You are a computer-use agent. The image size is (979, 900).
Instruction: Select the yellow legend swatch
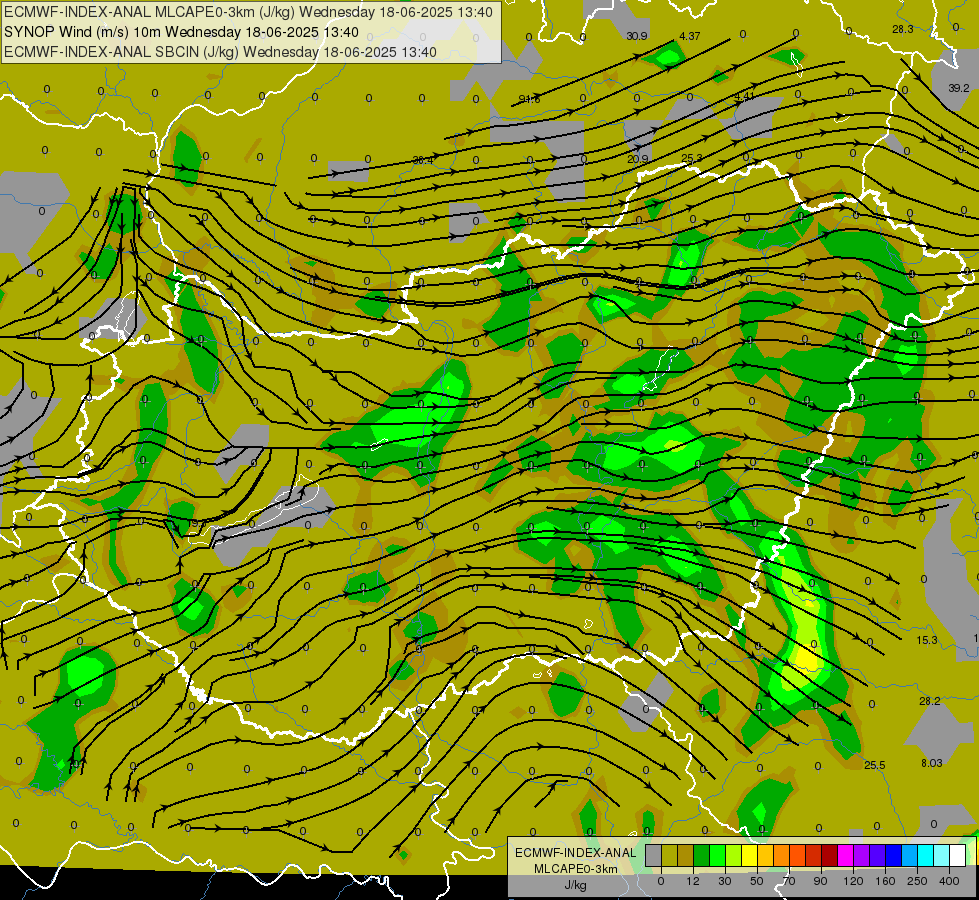click(750, 855)
